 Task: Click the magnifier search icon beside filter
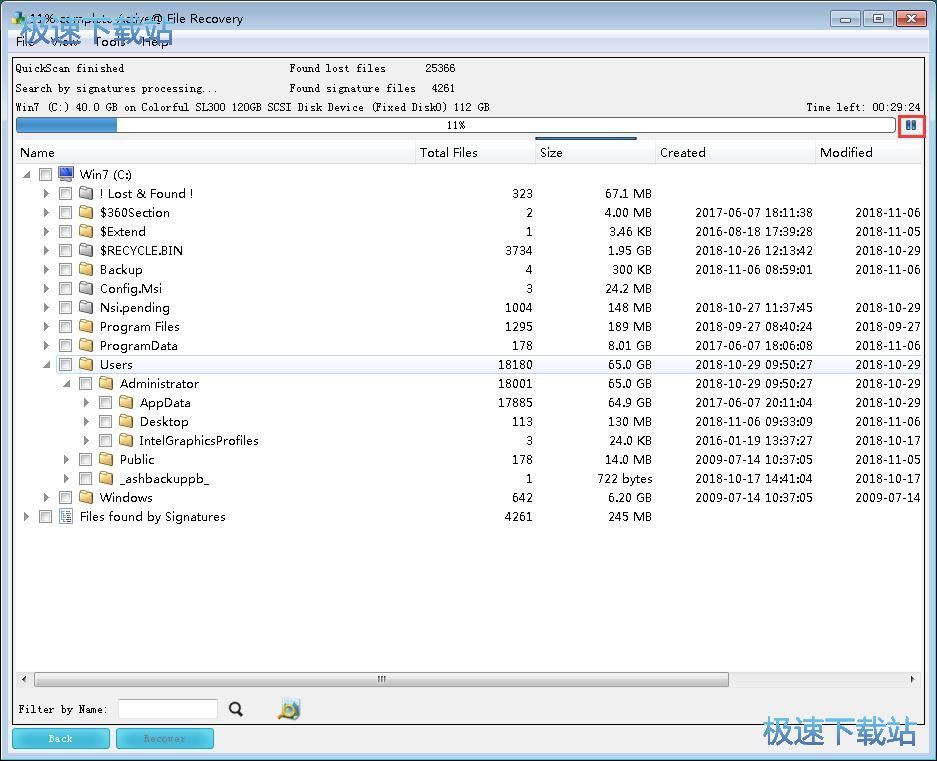point(236,709)
